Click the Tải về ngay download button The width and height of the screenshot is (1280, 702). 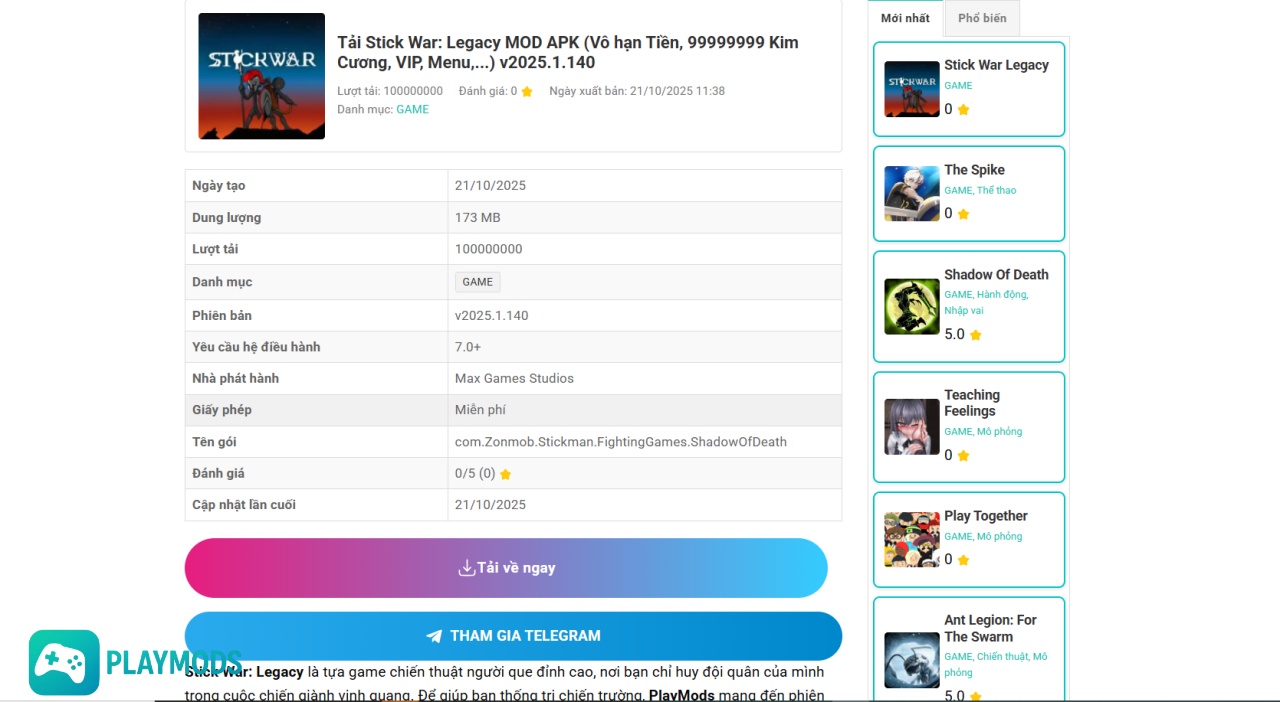point(506,568)
